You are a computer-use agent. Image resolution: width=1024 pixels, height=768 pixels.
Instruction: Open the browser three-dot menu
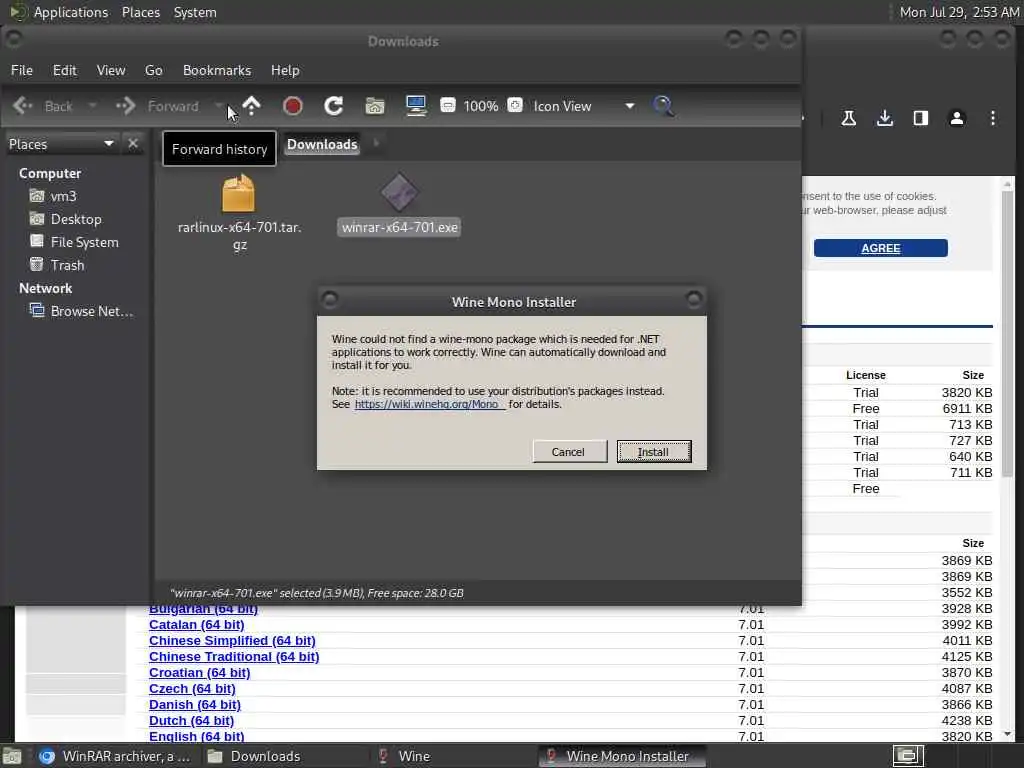click(x=993, y=118)
